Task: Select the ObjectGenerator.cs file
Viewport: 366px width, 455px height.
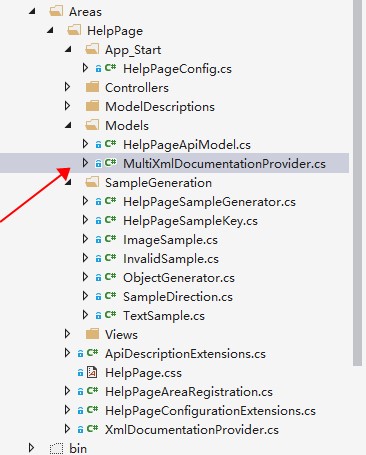Action: [179, 278]
